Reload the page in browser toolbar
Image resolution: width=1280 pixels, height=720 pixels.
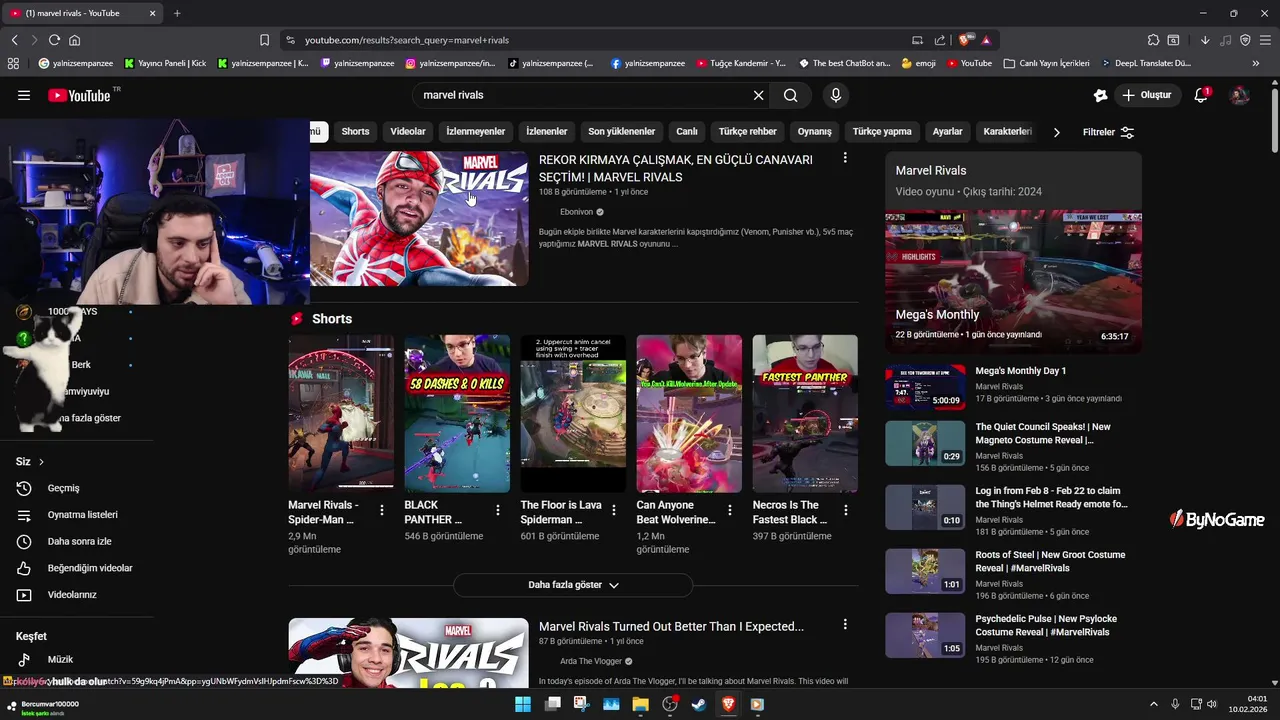pyautogui.click(x=54, y=40)
